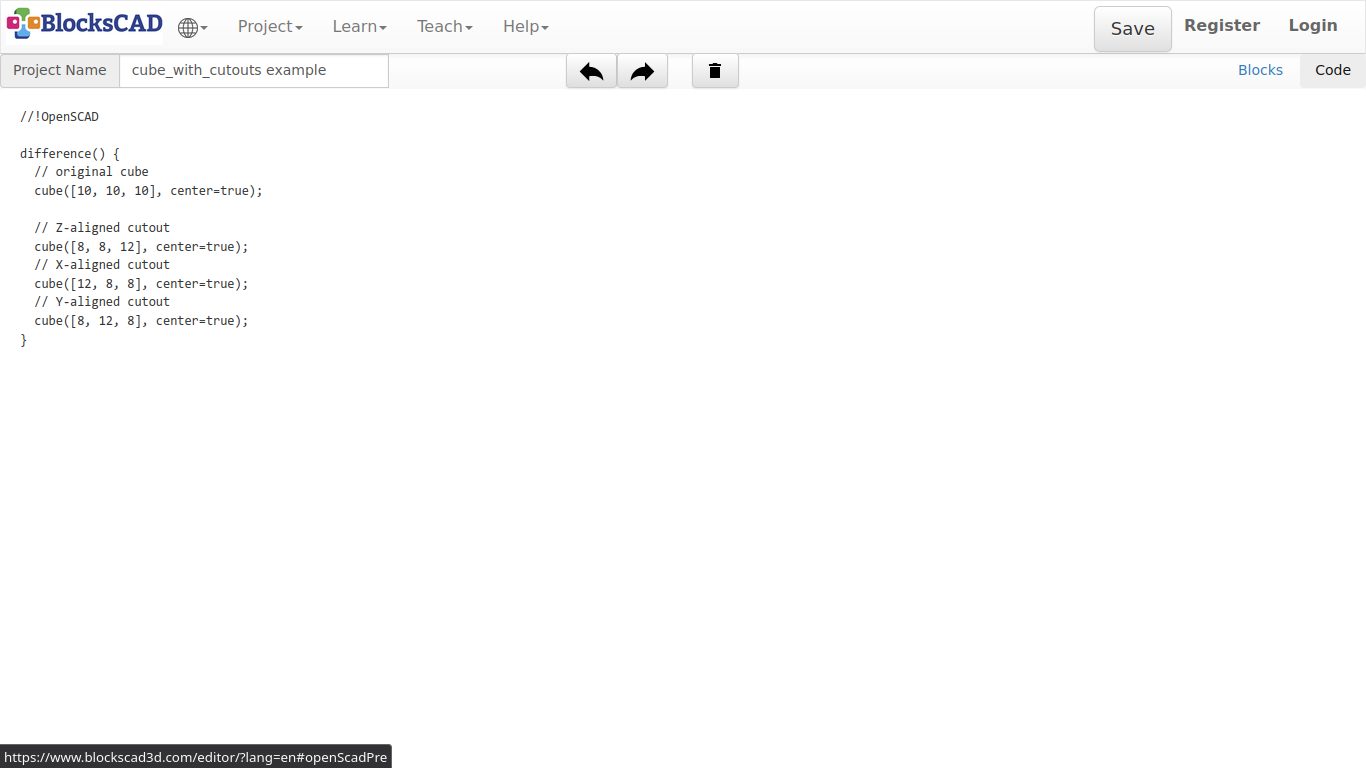1366x768 pixels.
Task: Focus the project name text field
Action: pyautogui.click(x=254, y=71)
